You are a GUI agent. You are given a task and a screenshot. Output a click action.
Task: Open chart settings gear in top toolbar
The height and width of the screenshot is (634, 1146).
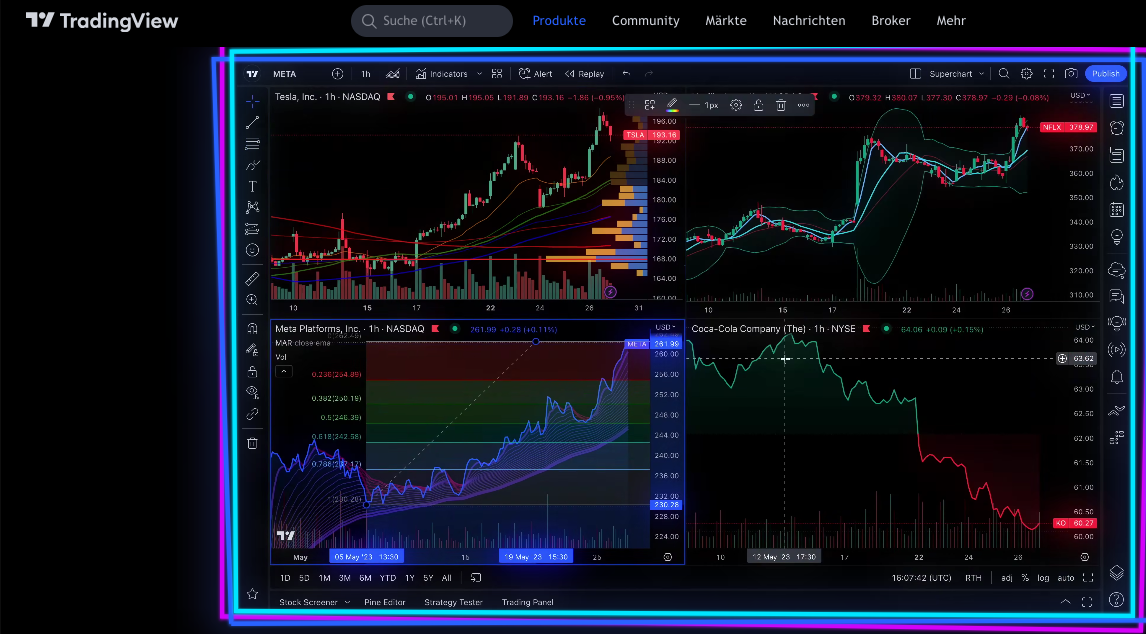(x=1026, y=74)
